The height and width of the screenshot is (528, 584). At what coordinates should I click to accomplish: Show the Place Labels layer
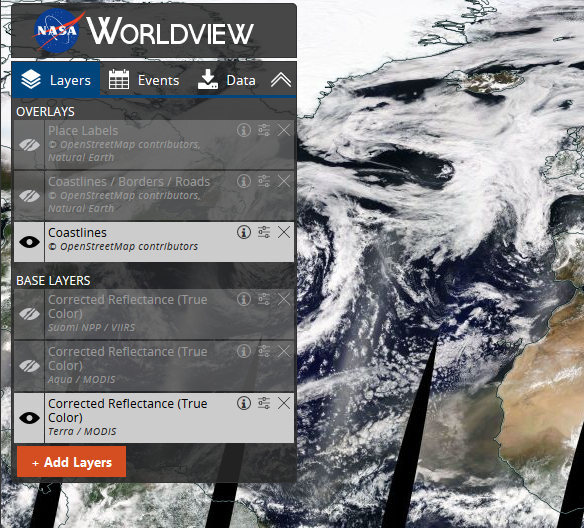coord(29,144)
